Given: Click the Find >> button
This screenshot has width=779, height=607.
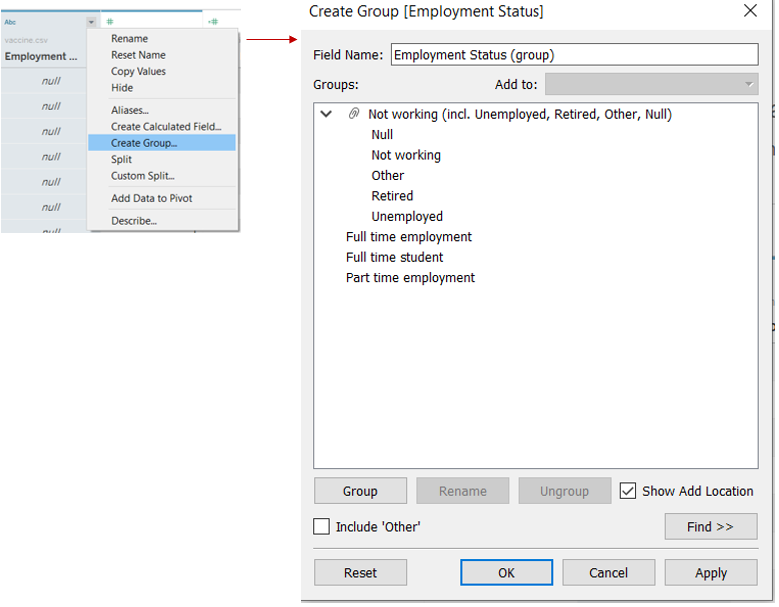Looking at the screenshot, I should (x=710, y=527).
